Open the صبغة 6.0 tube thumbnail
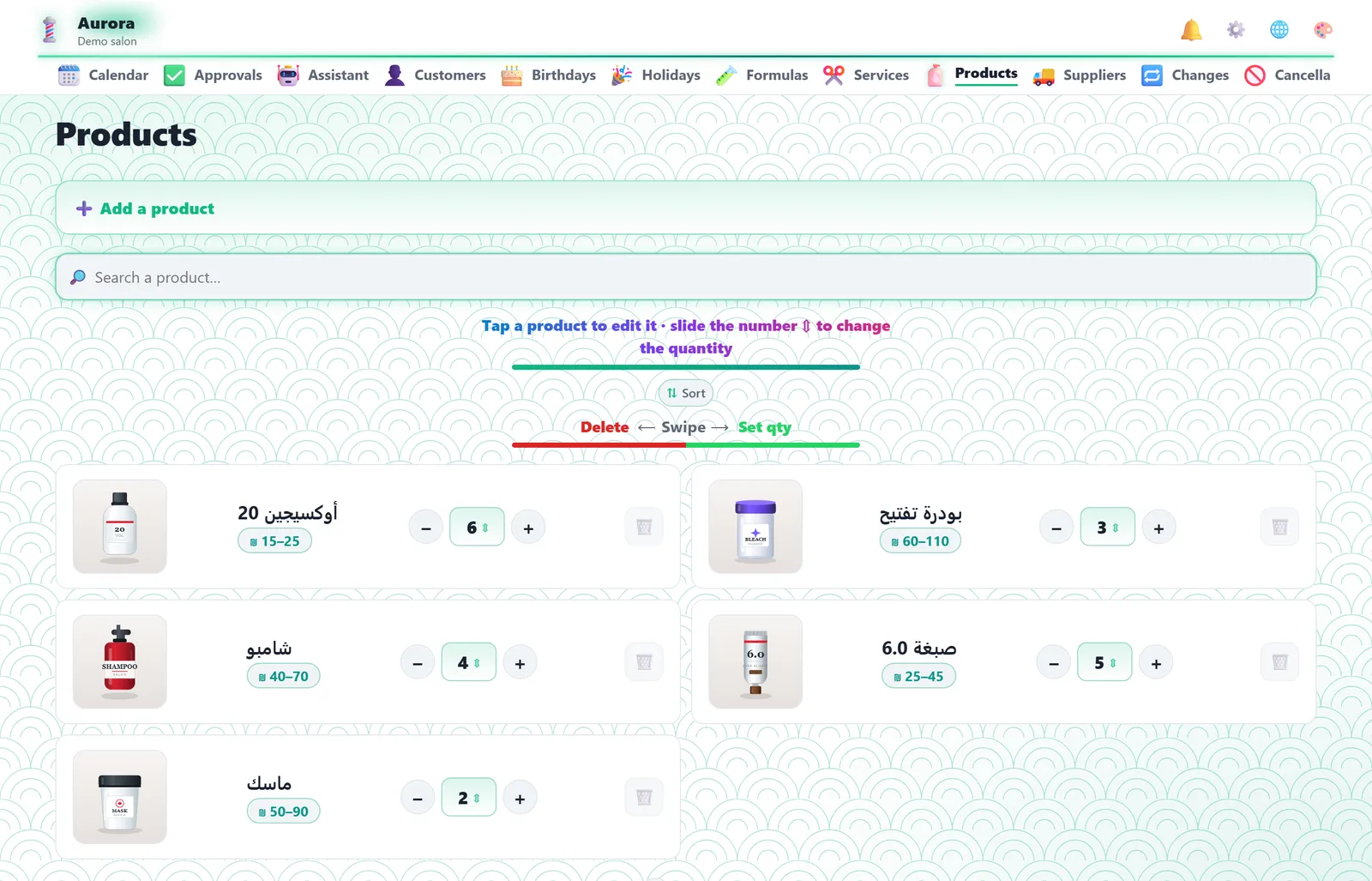The width and height of the screenshot is (1372, 881). click(755, 661)
